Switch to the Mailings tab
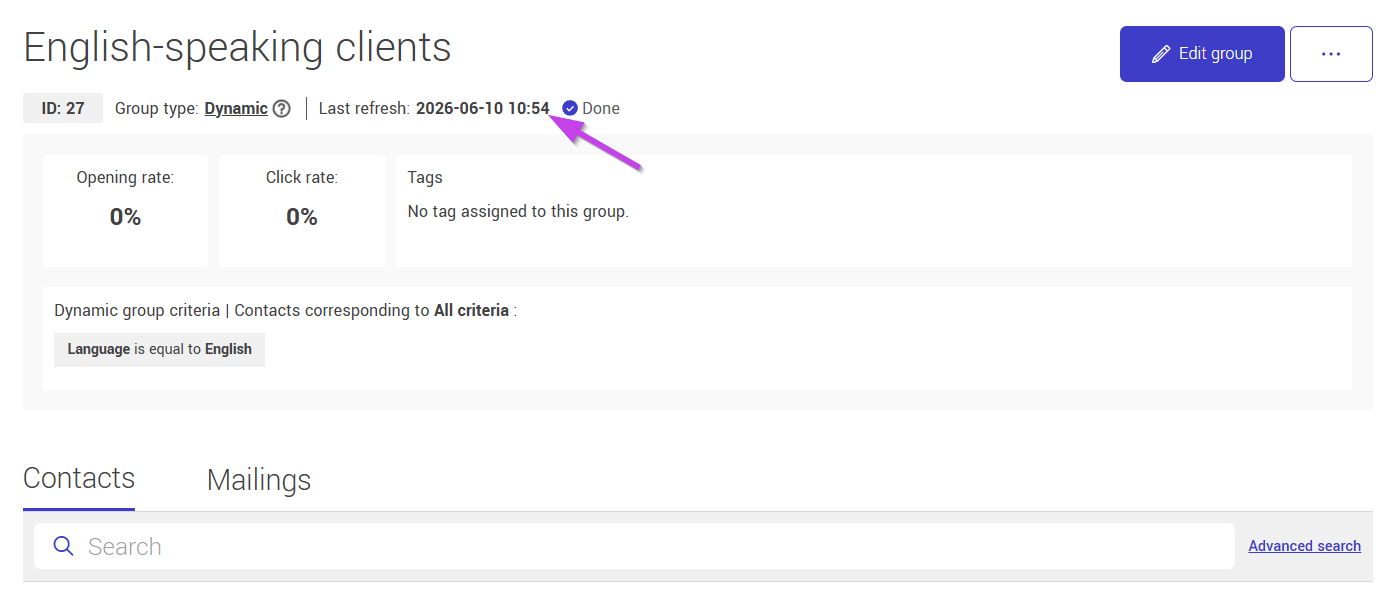The height and width of the screenshot is (600, 1391). (x=259, y=480)
